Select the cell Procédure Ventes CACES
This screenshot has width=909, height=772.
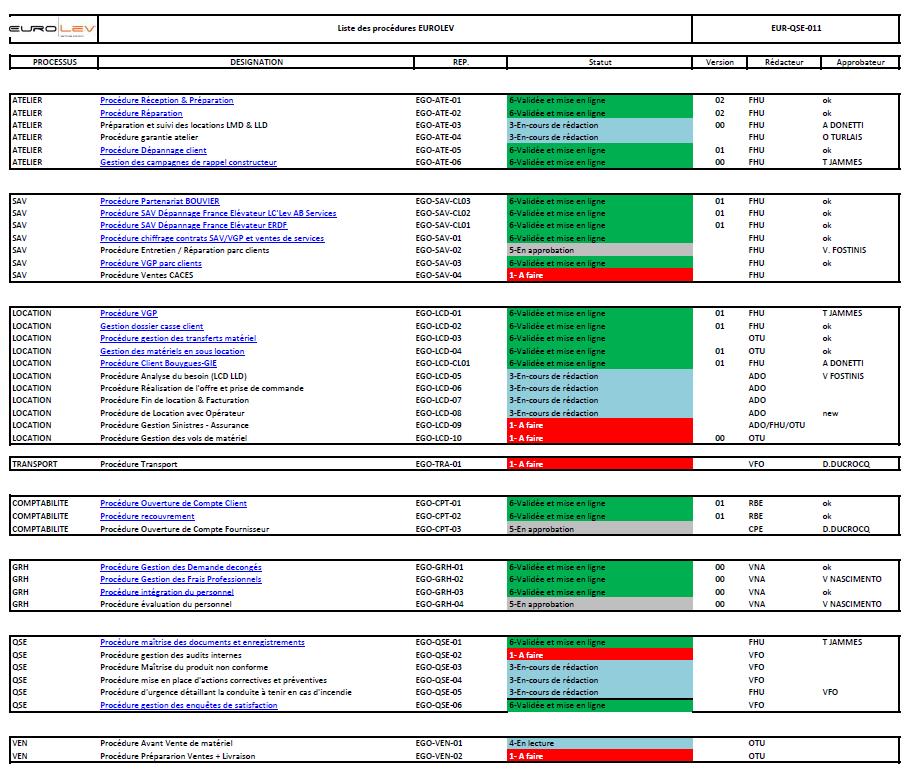(147, 275)
